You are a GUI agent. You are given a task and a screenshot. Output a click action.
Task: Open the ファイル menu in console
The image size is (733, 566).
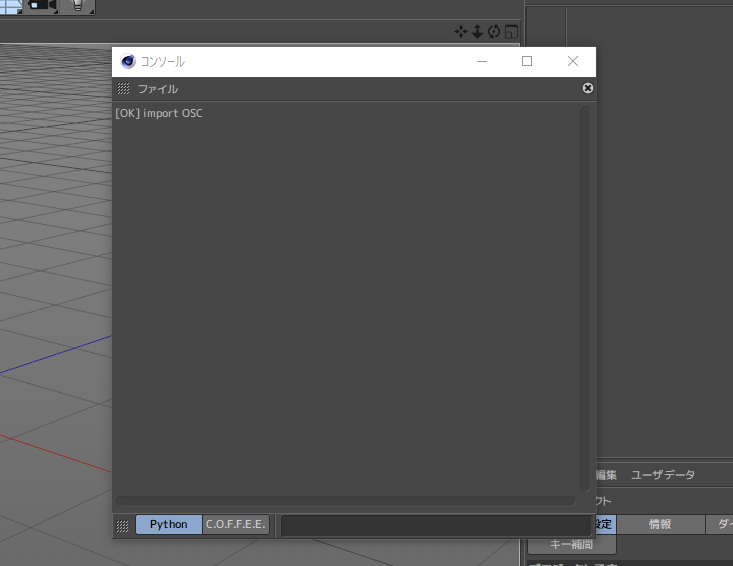(158, 89)
